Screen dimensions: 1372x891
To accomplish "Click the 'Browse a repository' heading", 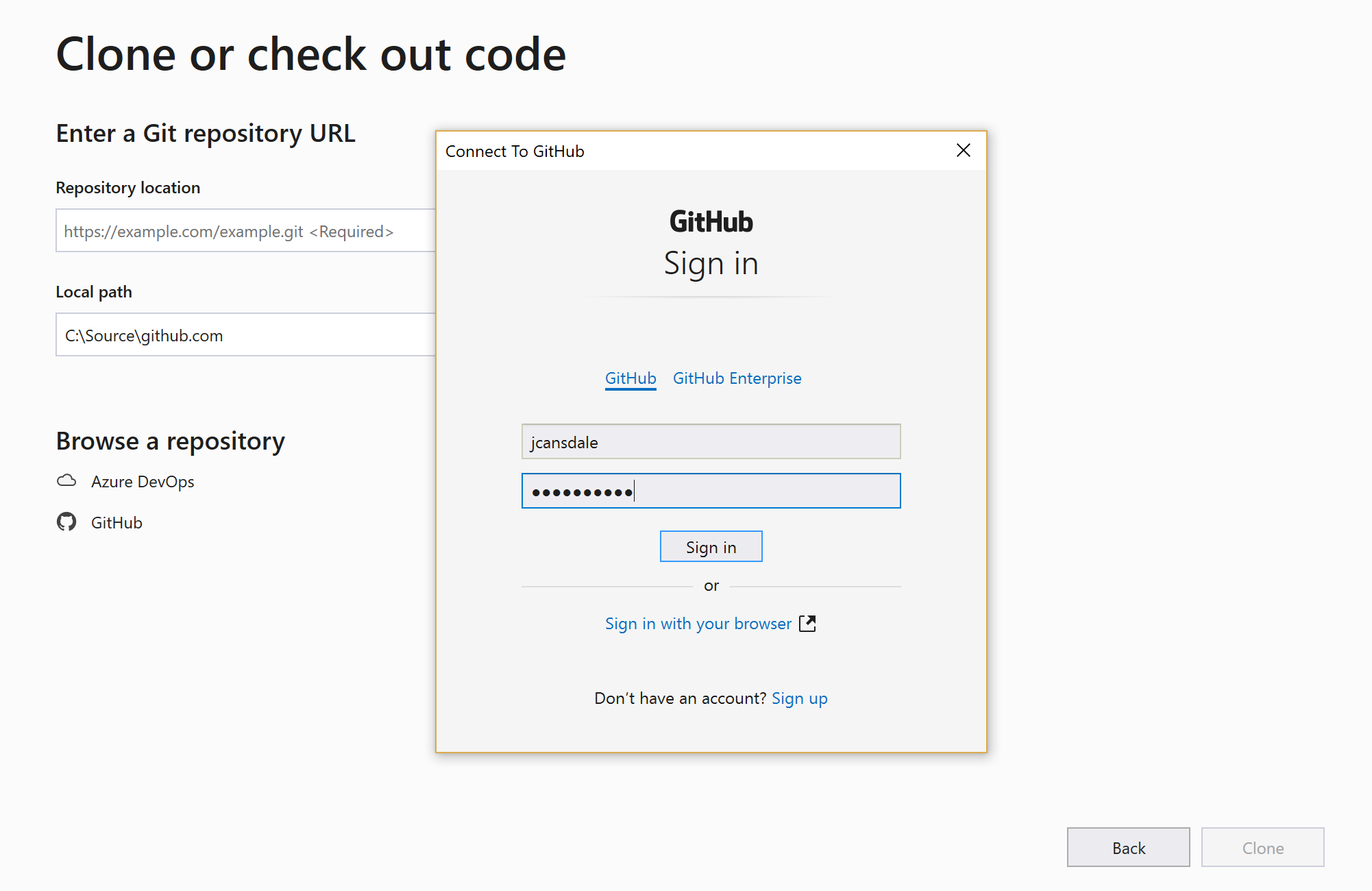I will pyautogui.click(x=171, y=441).
